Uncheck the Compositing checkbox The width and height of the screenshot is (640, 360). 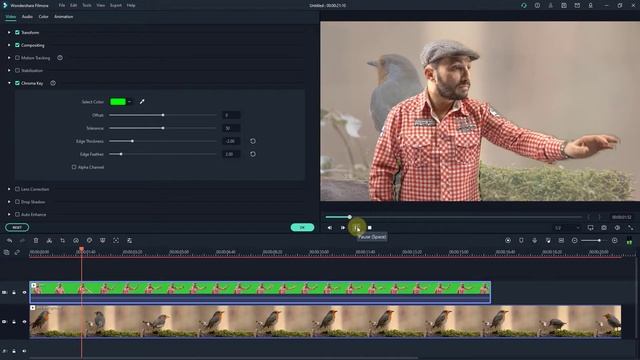pos(17,45)
